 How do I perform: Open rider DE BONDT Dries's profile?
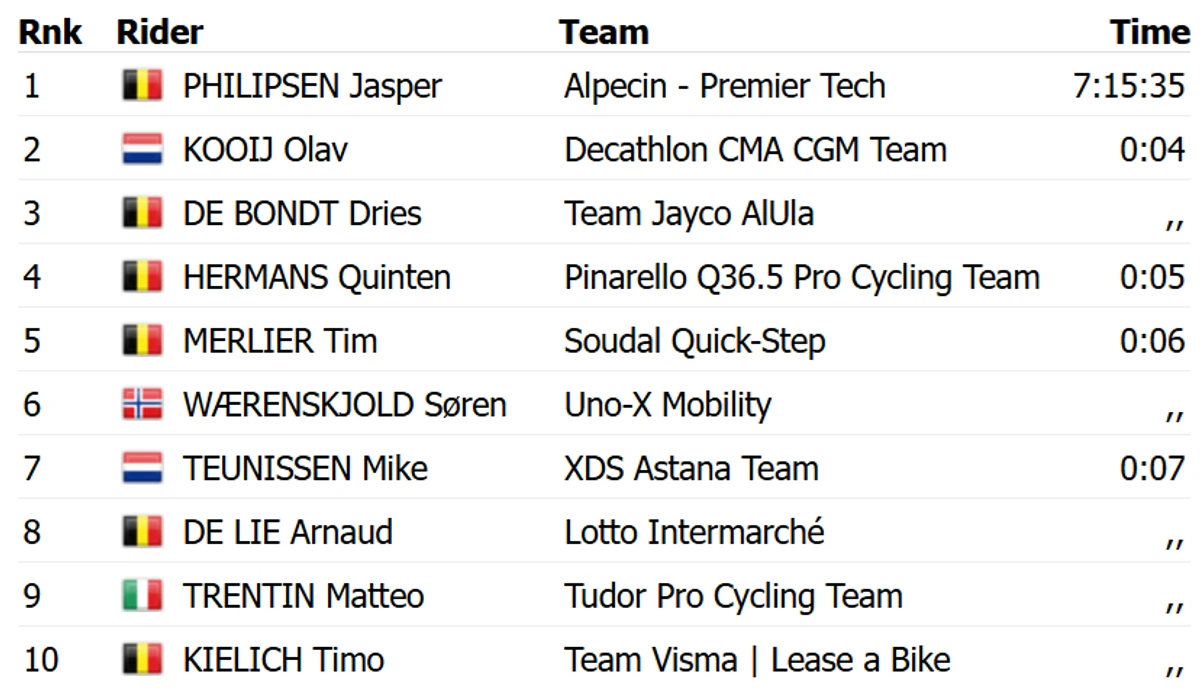click(302, 214)
